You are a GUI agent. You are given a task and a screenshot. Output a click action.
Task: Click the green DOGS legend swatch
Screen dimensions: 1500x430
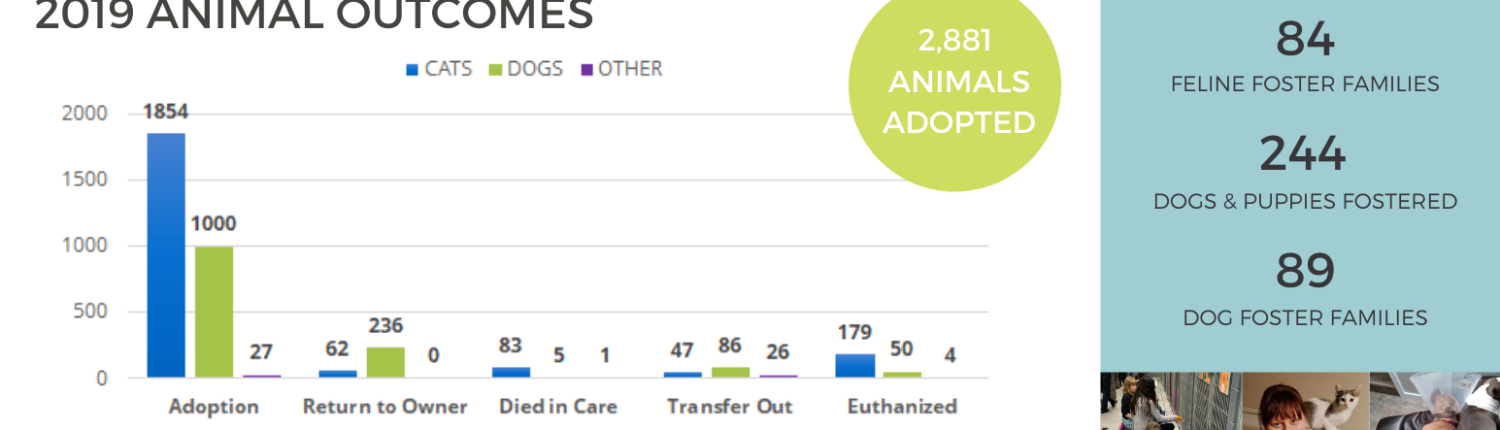[x=495, y=70]
